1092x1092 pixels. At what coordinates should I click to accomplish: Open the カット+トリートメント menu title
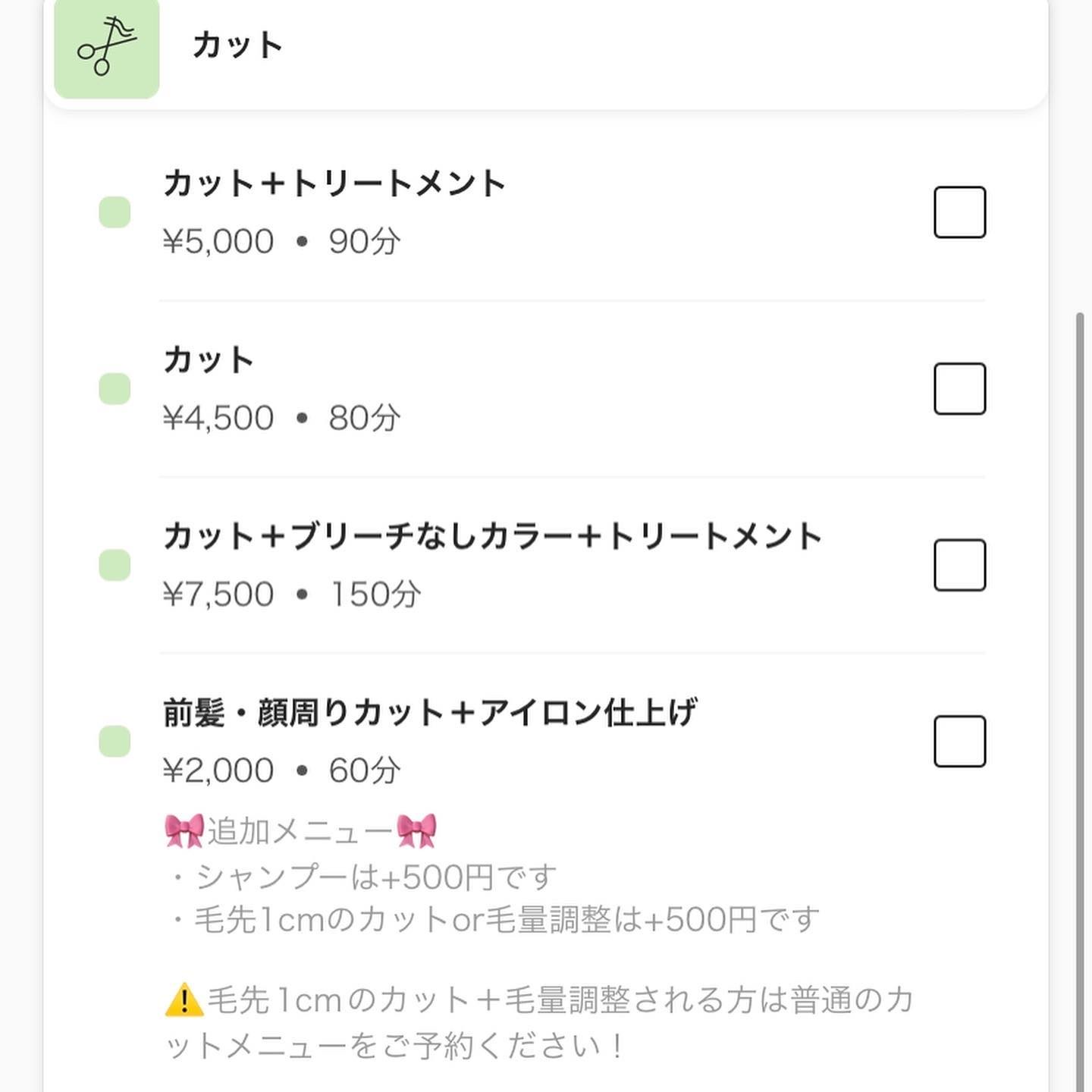[x=334, y=184]
